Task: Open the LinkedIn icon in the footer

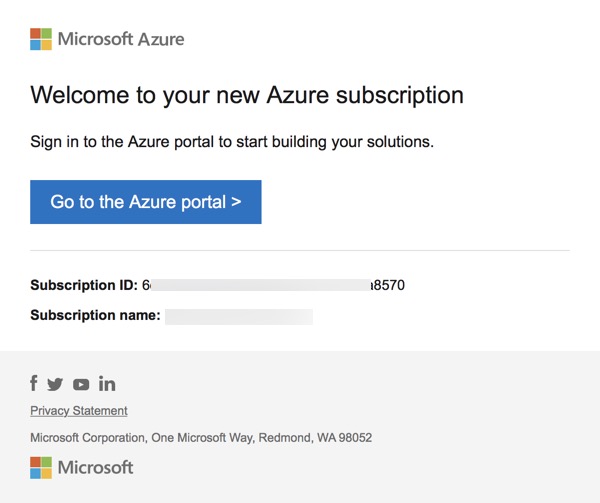Action: pos(107,384)
